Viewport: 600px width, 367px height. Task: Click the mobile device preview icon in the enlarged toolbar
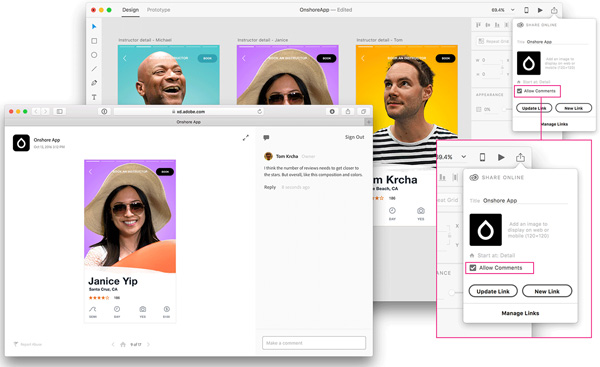pos(483,157)
